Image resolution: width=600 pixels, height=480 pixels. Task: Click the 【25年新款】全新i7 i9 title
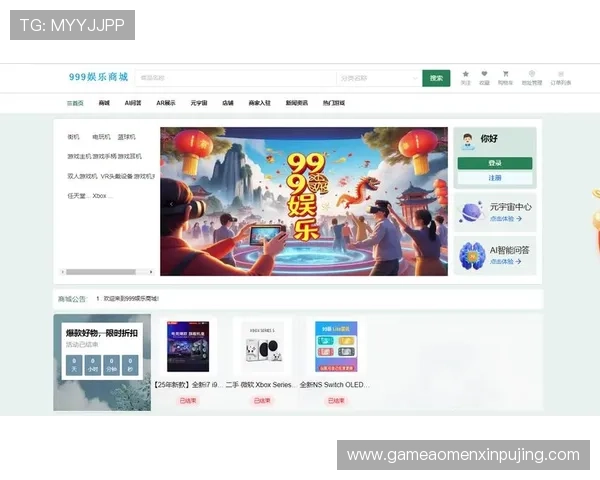(188, 385)
